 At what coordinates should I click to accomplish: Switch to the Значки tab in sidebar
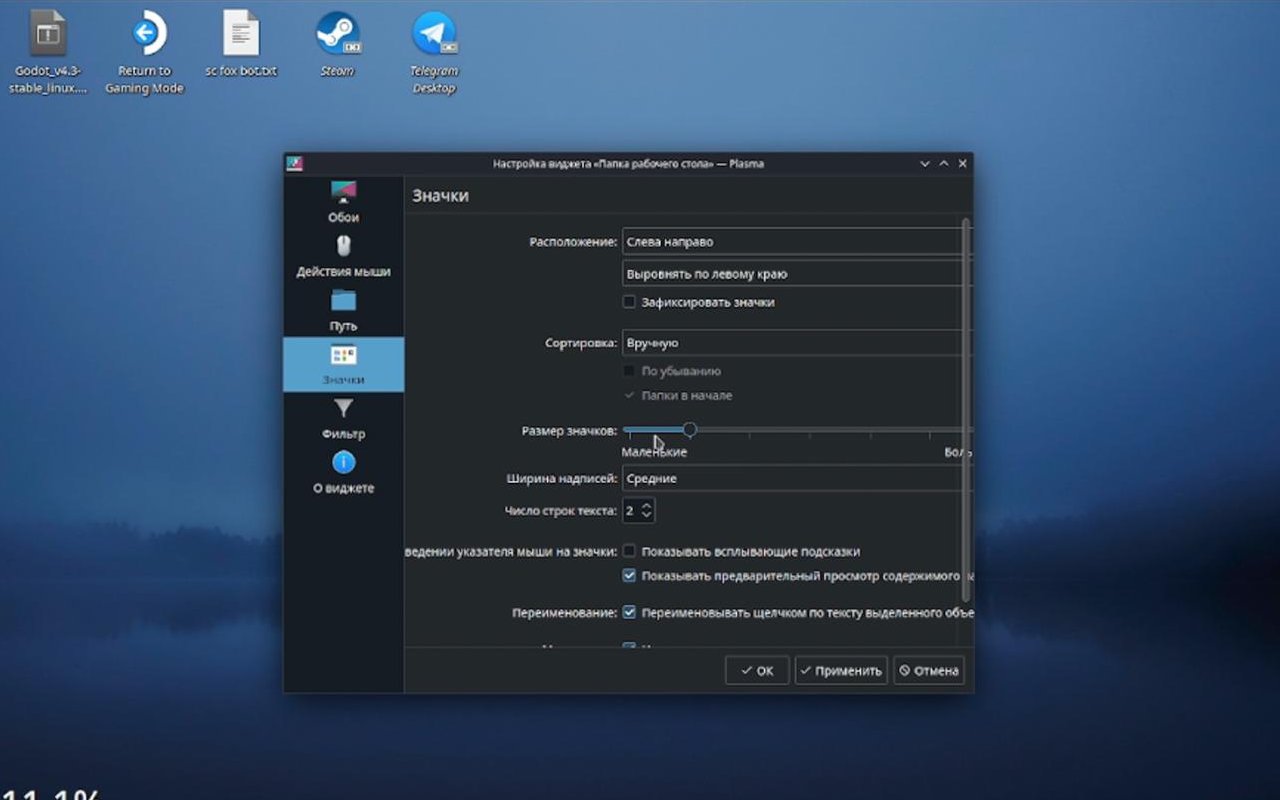(343, 364)
